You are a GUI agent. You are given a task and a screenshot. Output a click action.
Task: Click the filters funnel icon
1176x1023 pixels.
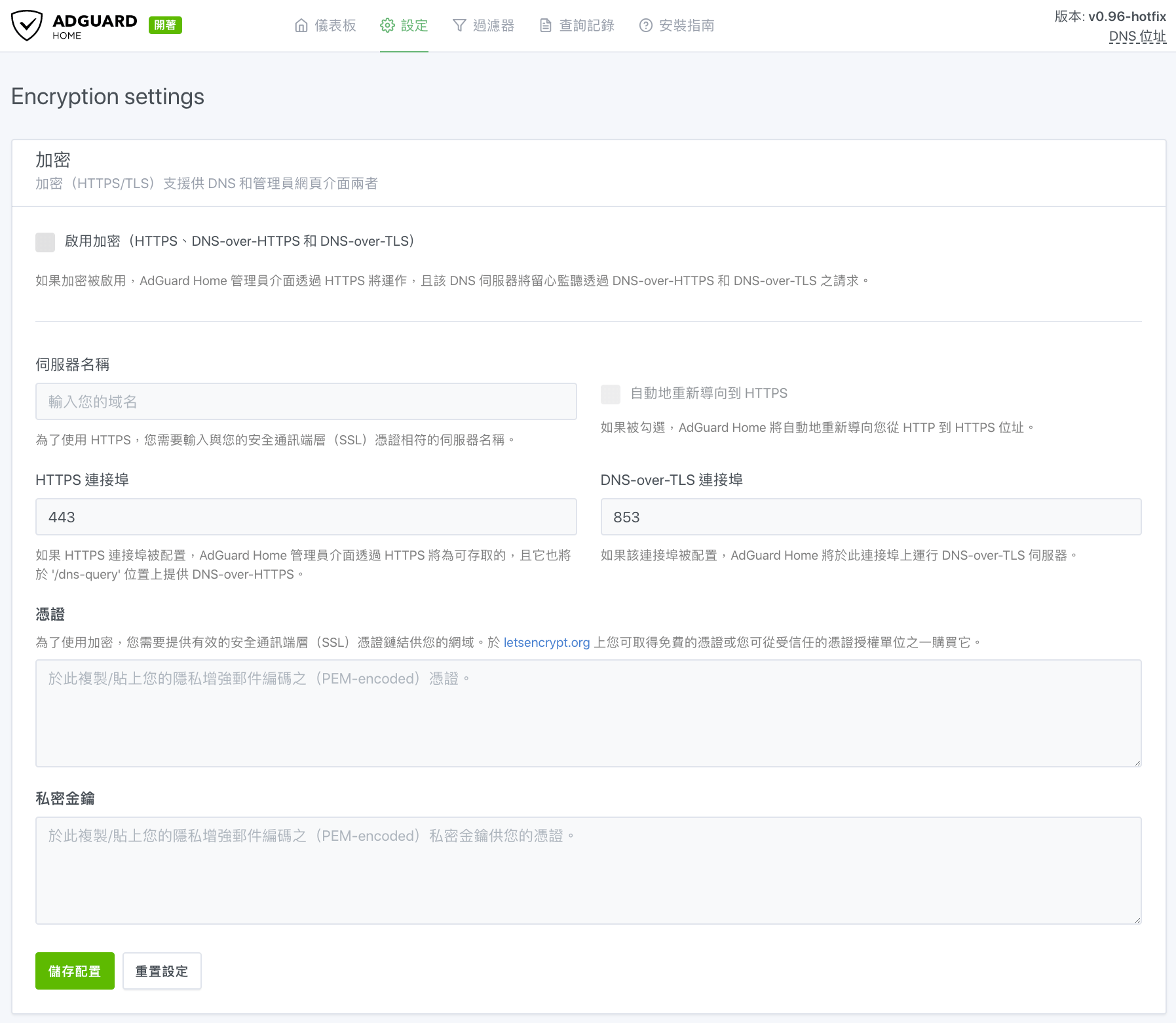pyautogui.click(x=459, y=26)
